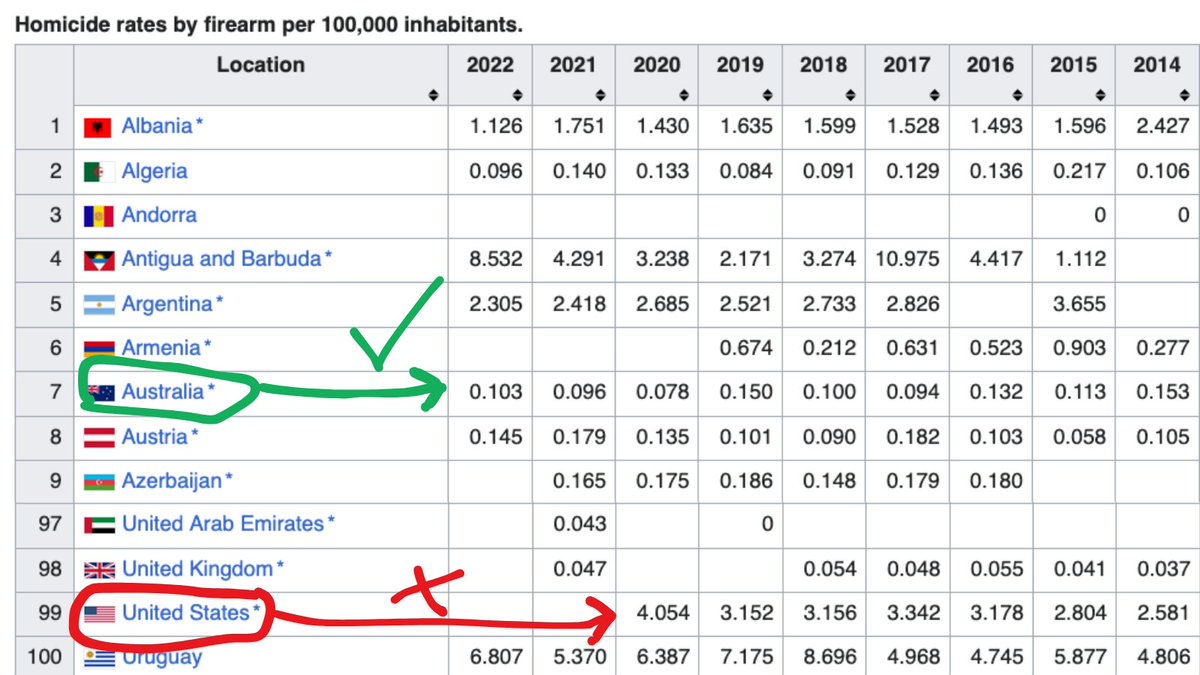Sort table by 2015 column

(x=1100, y=94)
